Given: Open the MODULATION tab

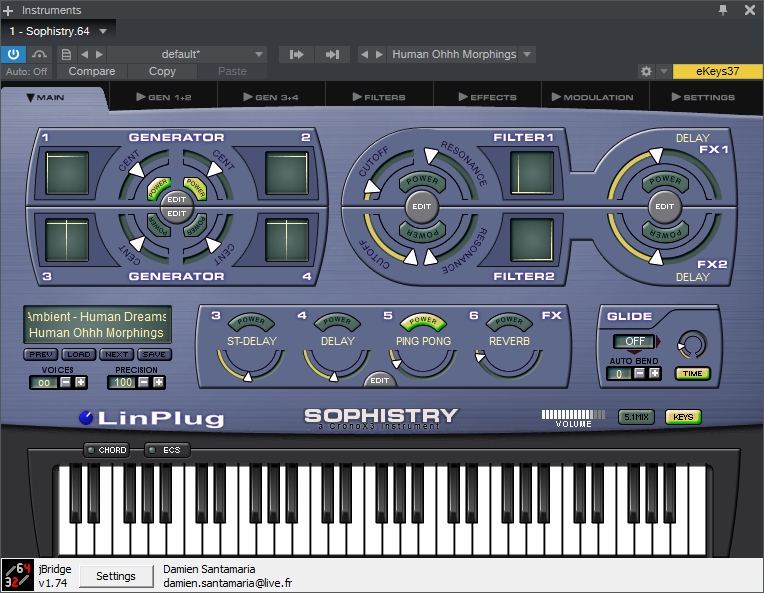Looking at the screenshot, I should tap(592, 97).
